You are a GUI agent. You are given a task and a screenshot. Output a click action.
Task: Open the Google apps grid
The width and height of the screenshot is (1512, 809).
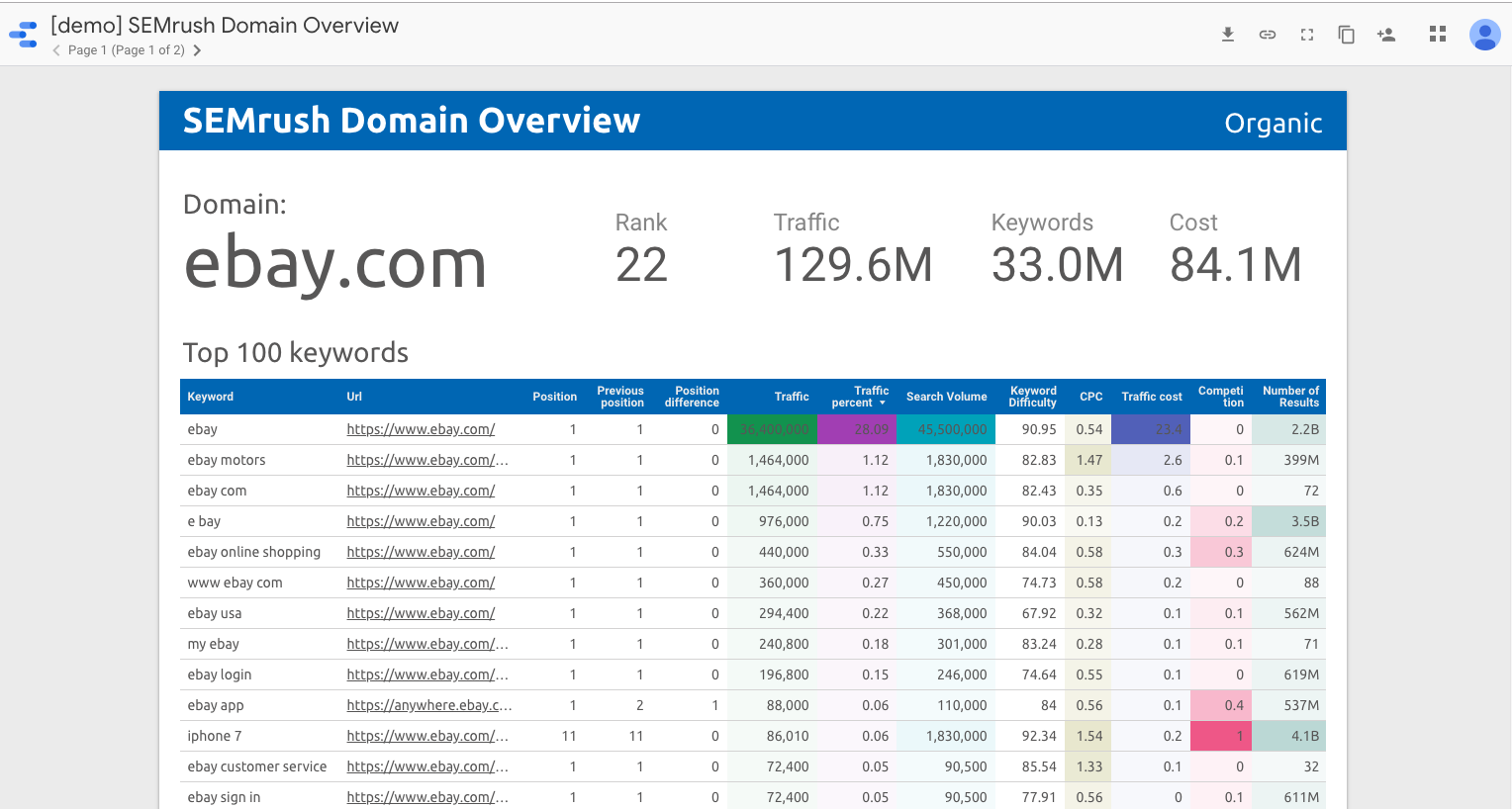(1438, 35)
